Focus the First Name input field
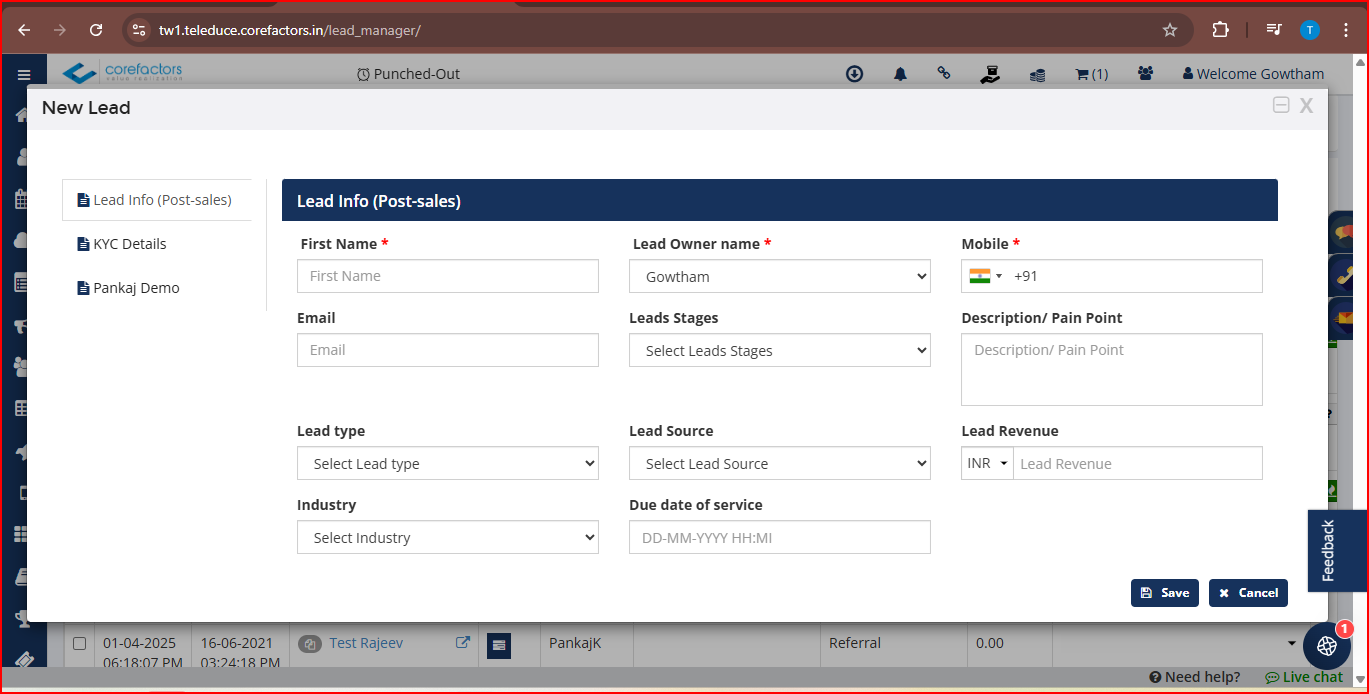The height and width of the screenshot is (694, 1369). coord(448,276)
